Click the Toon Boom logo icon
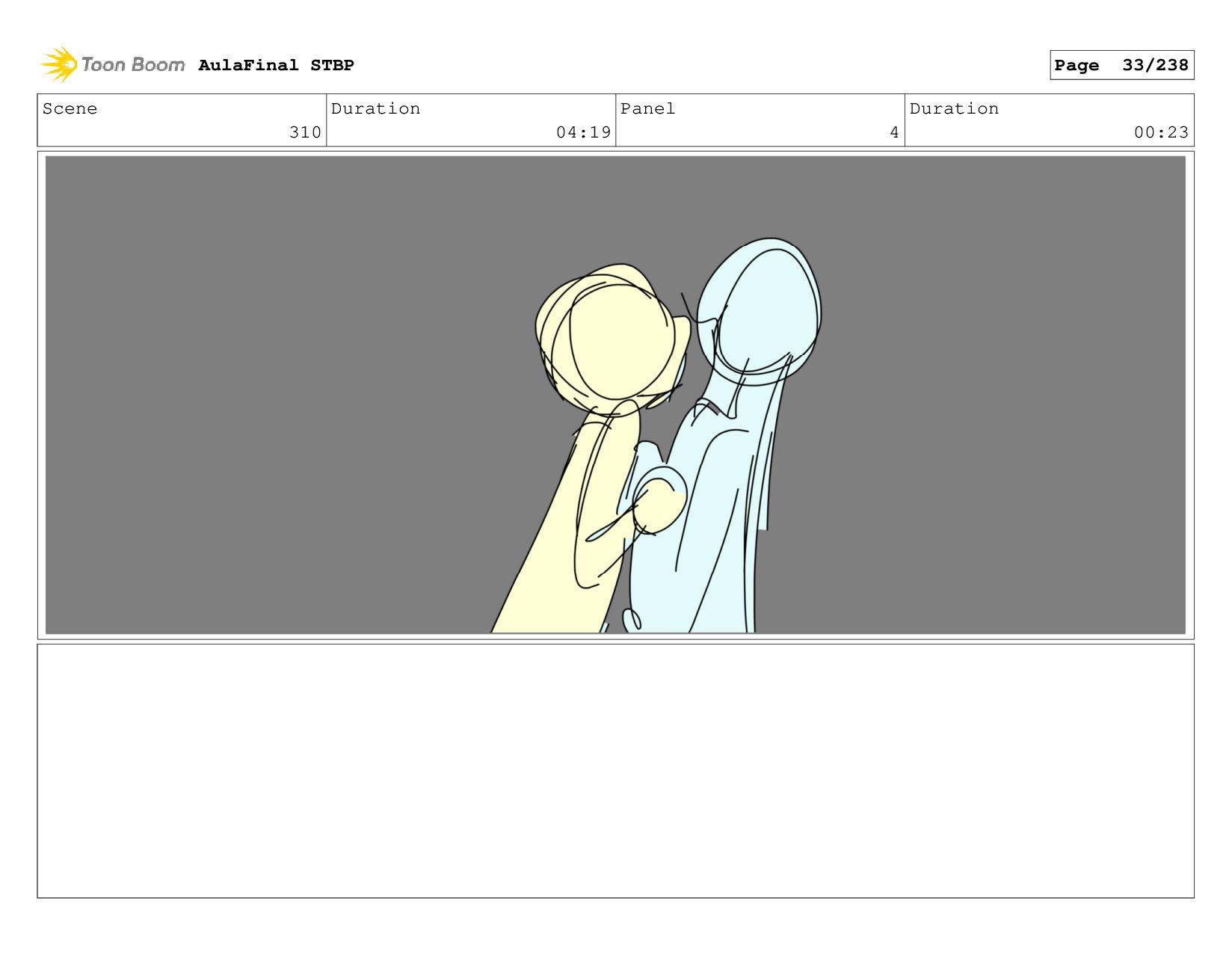The width and height of the screenshot is (1232, 954). click(x=60, y=64)
